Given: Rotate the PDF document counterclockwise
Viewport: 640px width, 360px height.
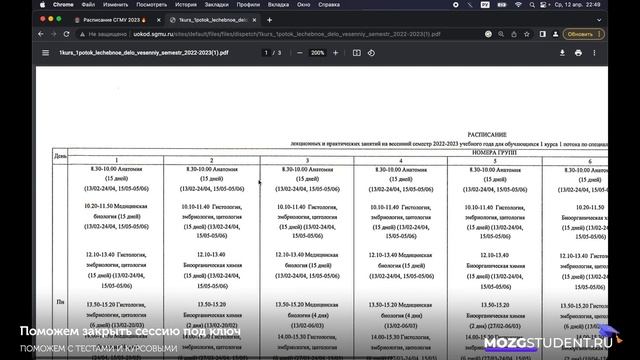Looking at the screenshot, I should pyautogui.click(x=371, y=53).
